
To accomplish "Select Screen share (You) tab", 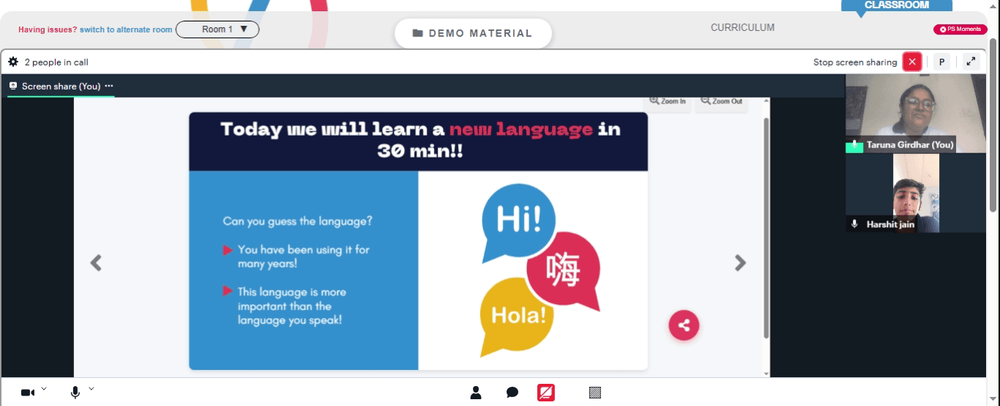I will 61,86.
